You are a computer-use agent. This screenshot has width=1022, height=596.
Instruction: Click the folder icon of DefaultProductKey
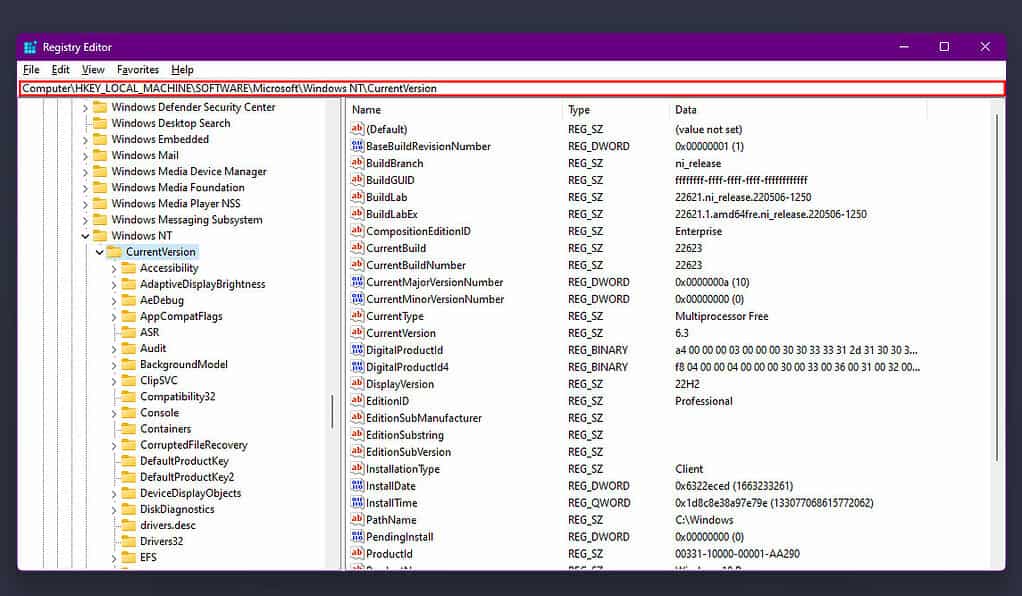[128, 461]
